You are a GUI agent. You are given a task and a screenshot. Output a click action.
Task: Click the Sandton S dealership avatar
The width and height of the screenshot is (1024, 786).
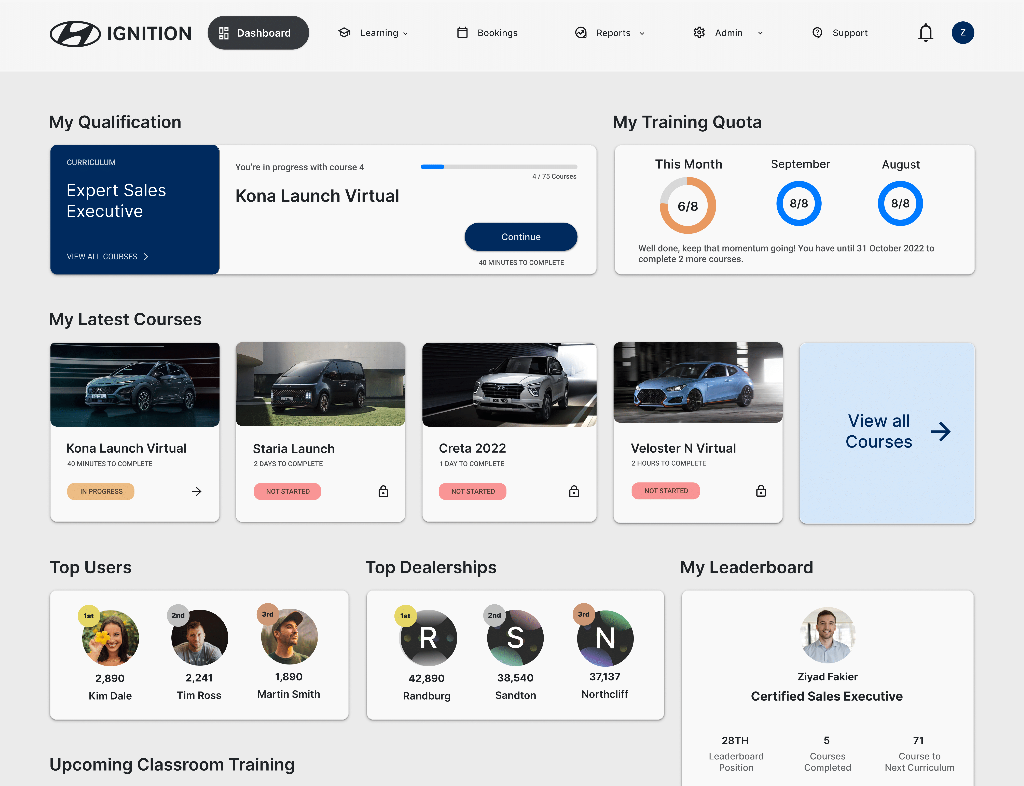coord(515,638)
